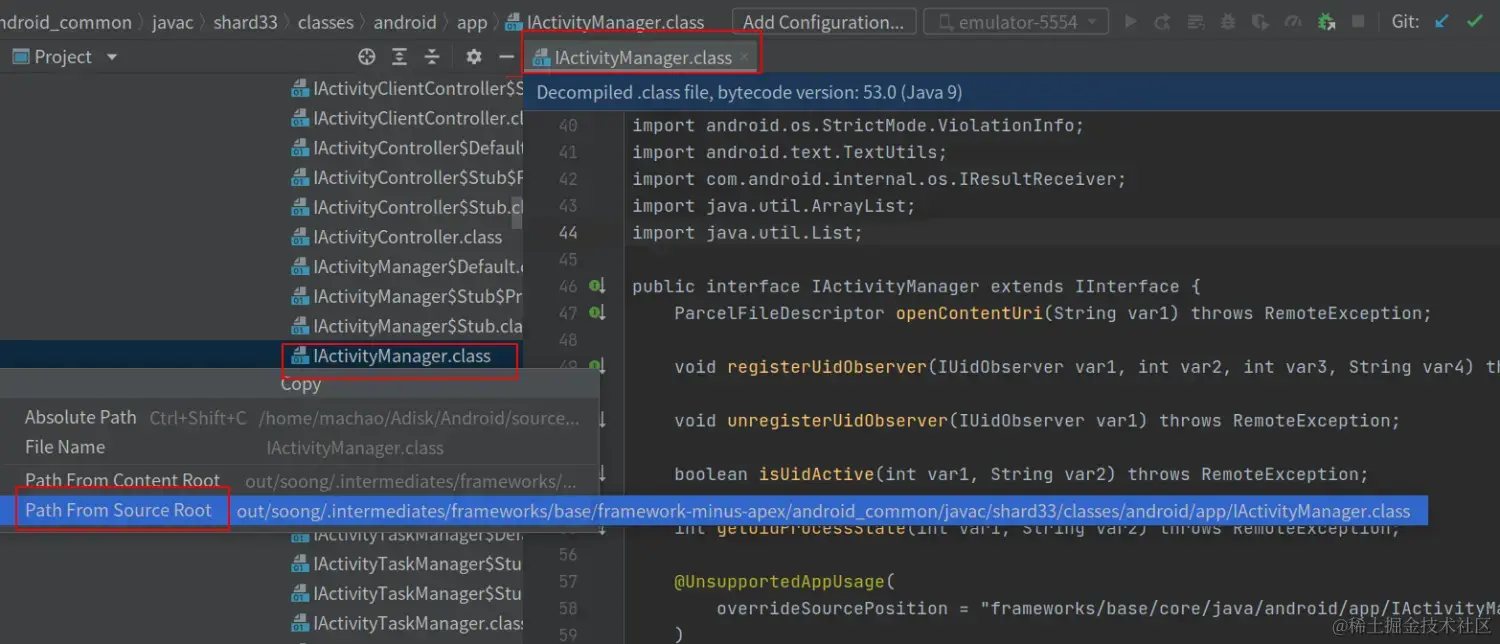The image size is (1500, 644).
Task: Click the import android.text.TextUtils line
Action: tap(789, 152)
